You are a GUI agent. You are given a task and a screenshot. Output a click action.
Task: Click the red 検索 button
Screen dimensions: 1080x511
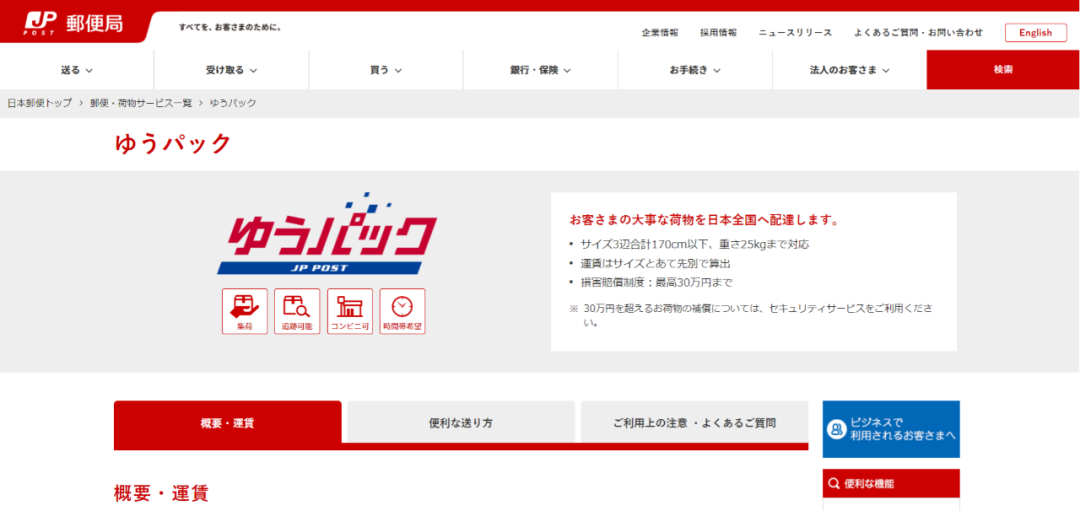pyautogui.click(x=1003, y=70)
